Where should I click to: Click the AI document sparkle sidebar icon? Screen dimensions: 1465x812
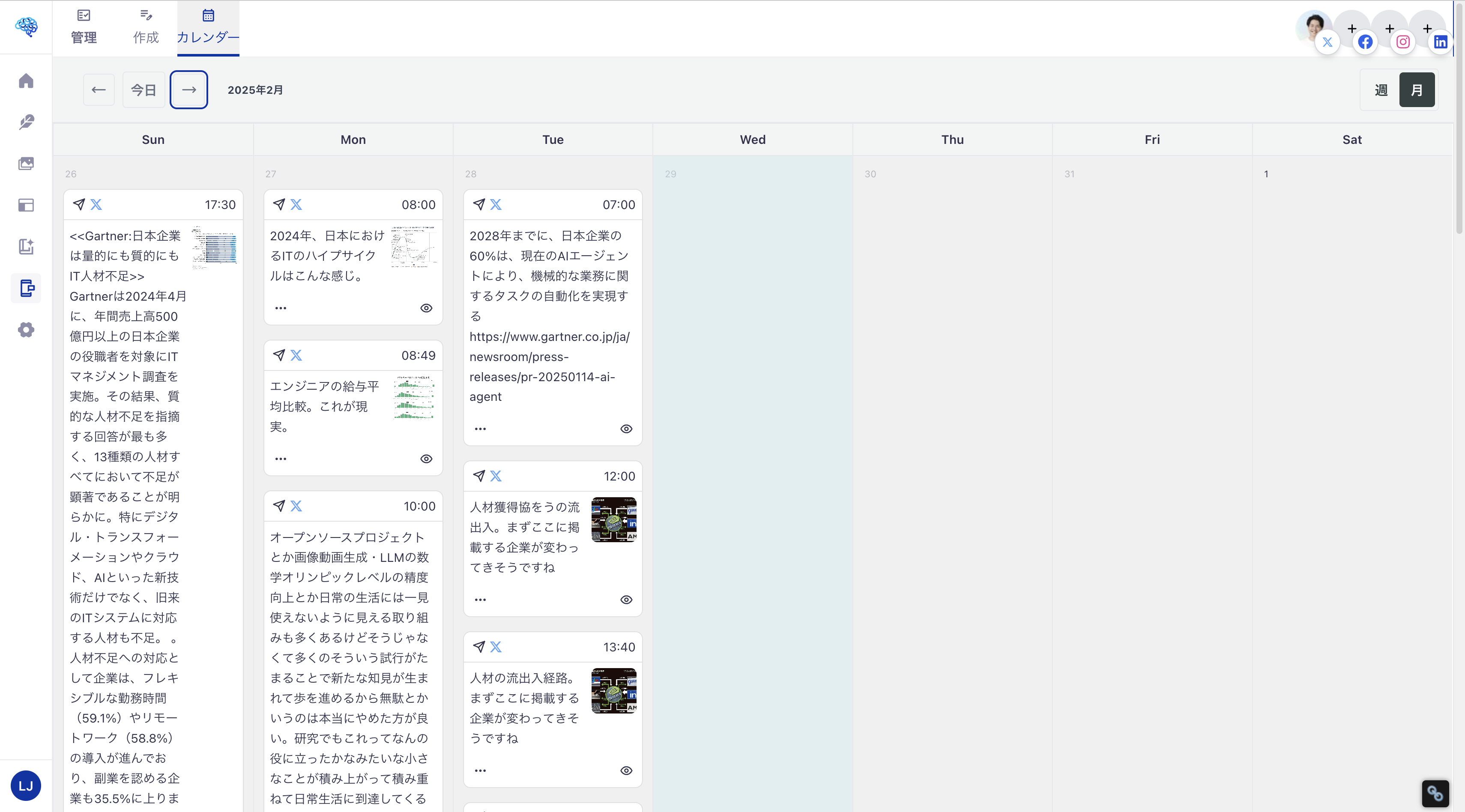26,246
